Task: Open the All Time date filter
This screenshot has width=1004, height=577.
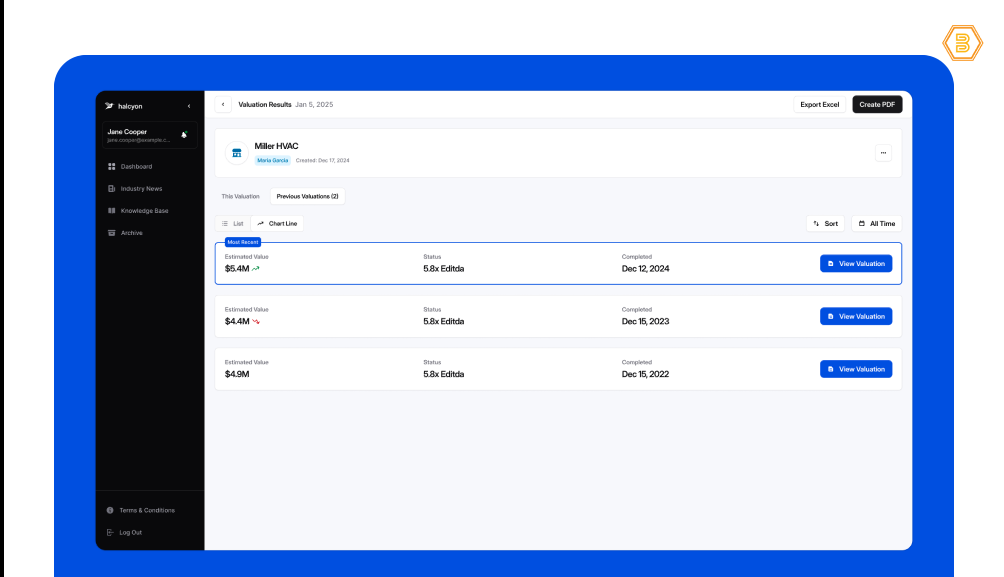Action: point(876,223)
